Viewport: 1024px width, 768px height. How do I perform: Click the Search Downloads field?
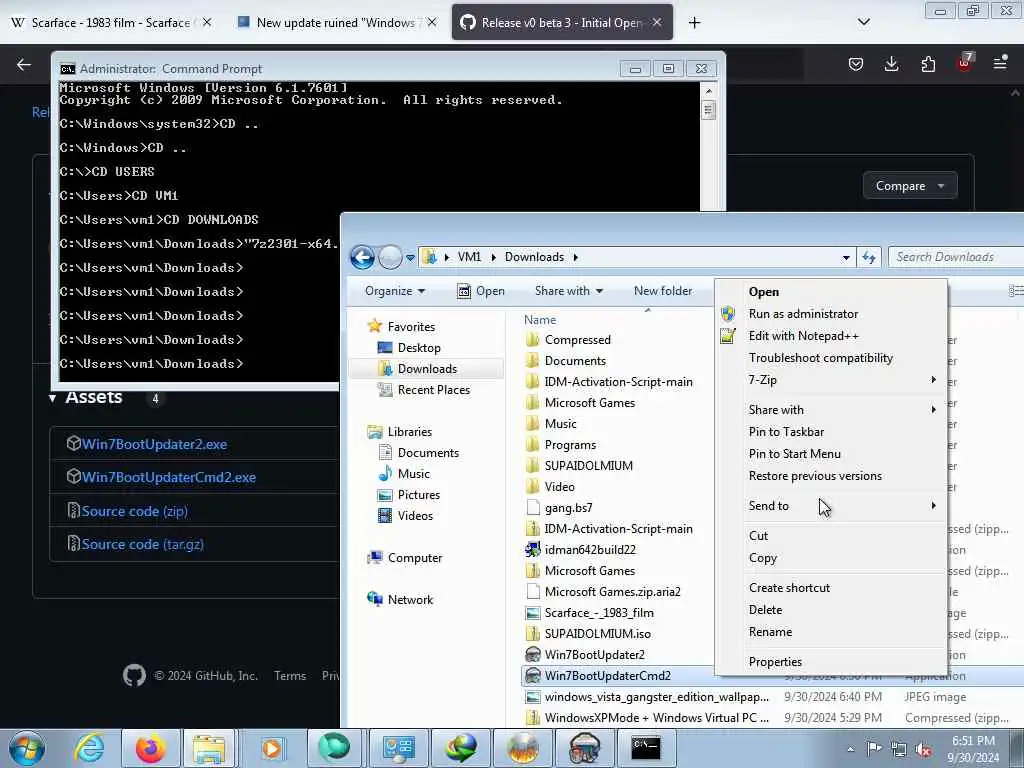[956, 257]
